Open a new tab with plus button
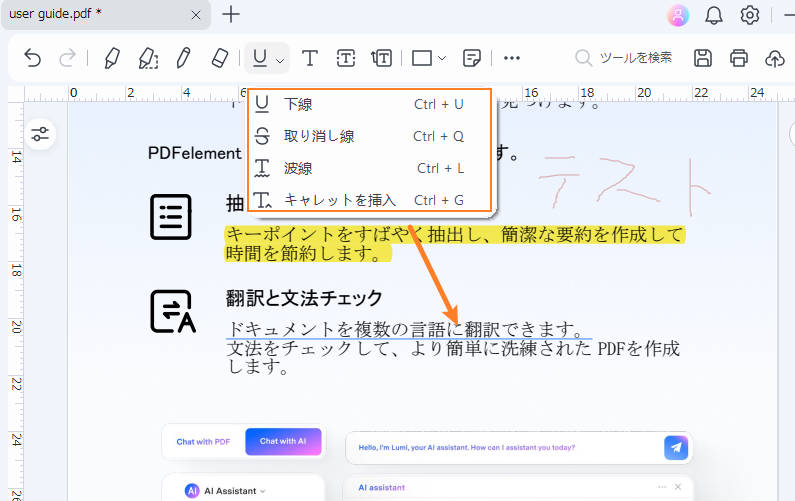Screen dimensions: 795x501 click(231, 14)
